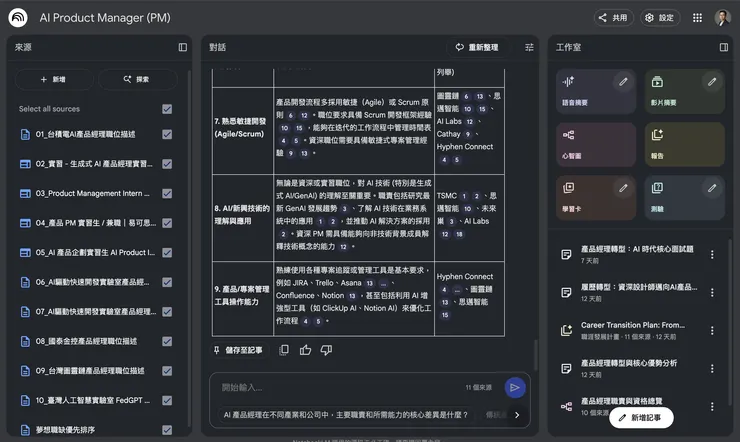Open options menu for 產品經理職責與資格總覽

(x=712, y=407)
